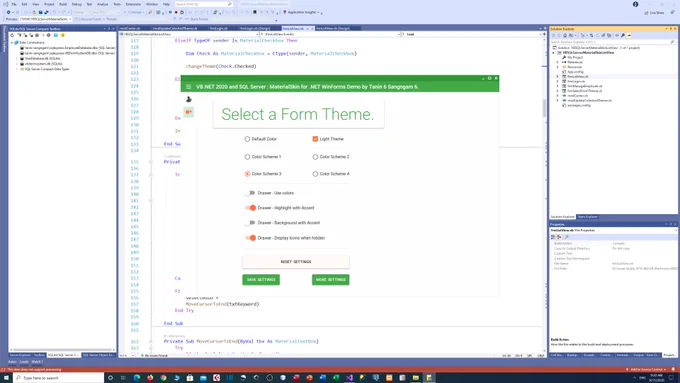Image resolution: width=680 pixels, height=383 pixels.
Task: Click Continue button in debug toolbar
Action: tap(134, 12)
